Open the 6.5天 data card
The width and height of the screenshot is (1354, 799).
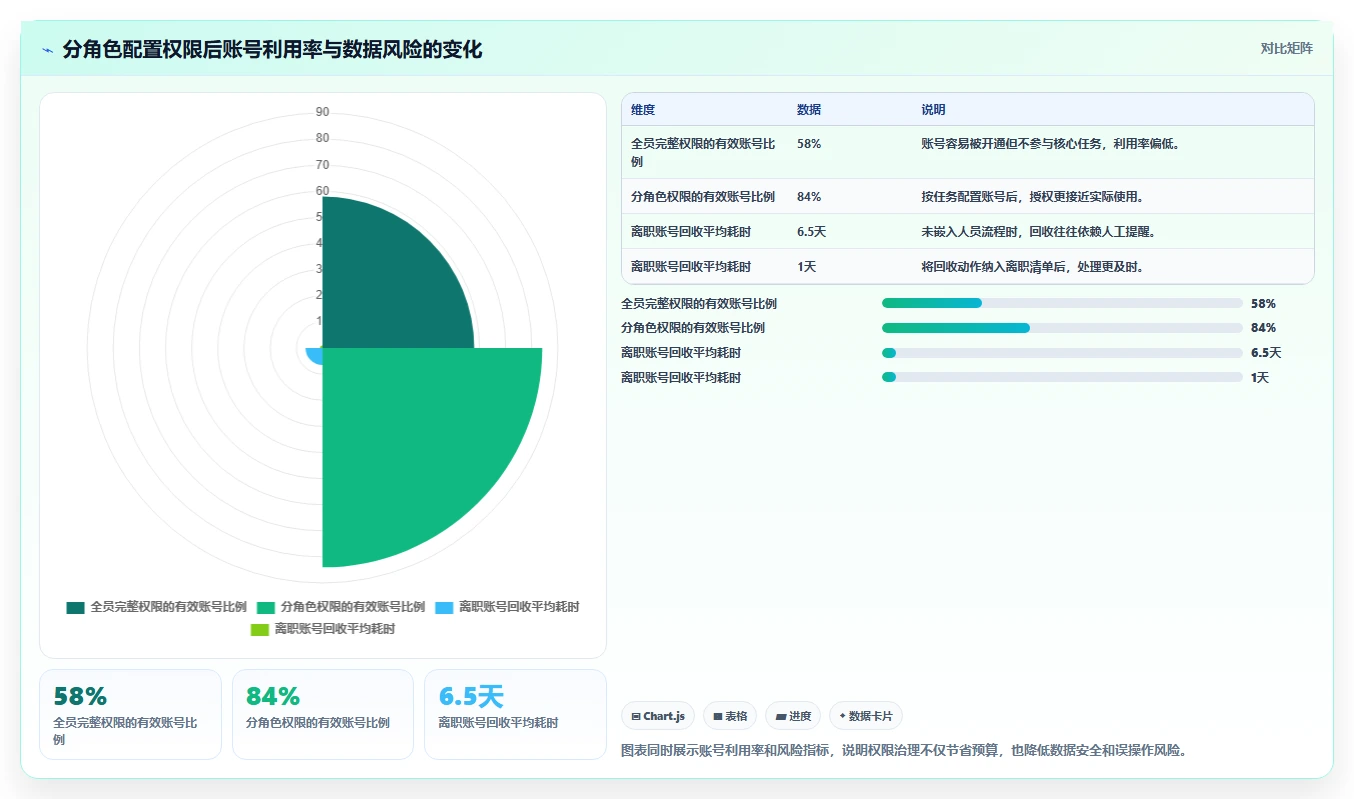(x=515, y=714)
